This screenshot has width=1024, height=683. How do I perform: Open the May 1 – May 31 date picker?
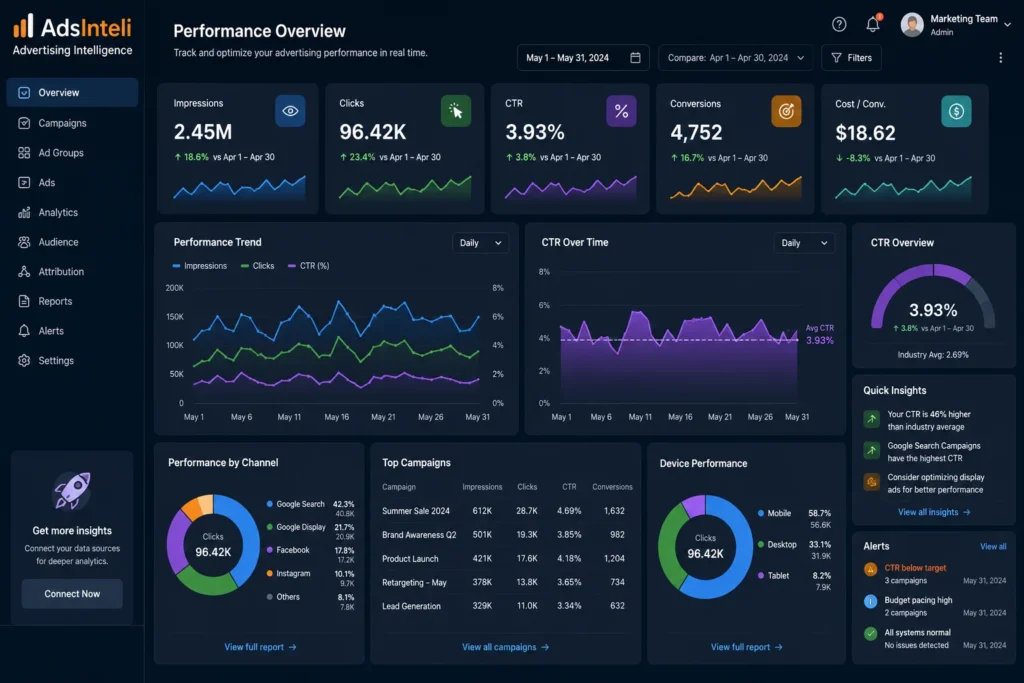point(583,57)
